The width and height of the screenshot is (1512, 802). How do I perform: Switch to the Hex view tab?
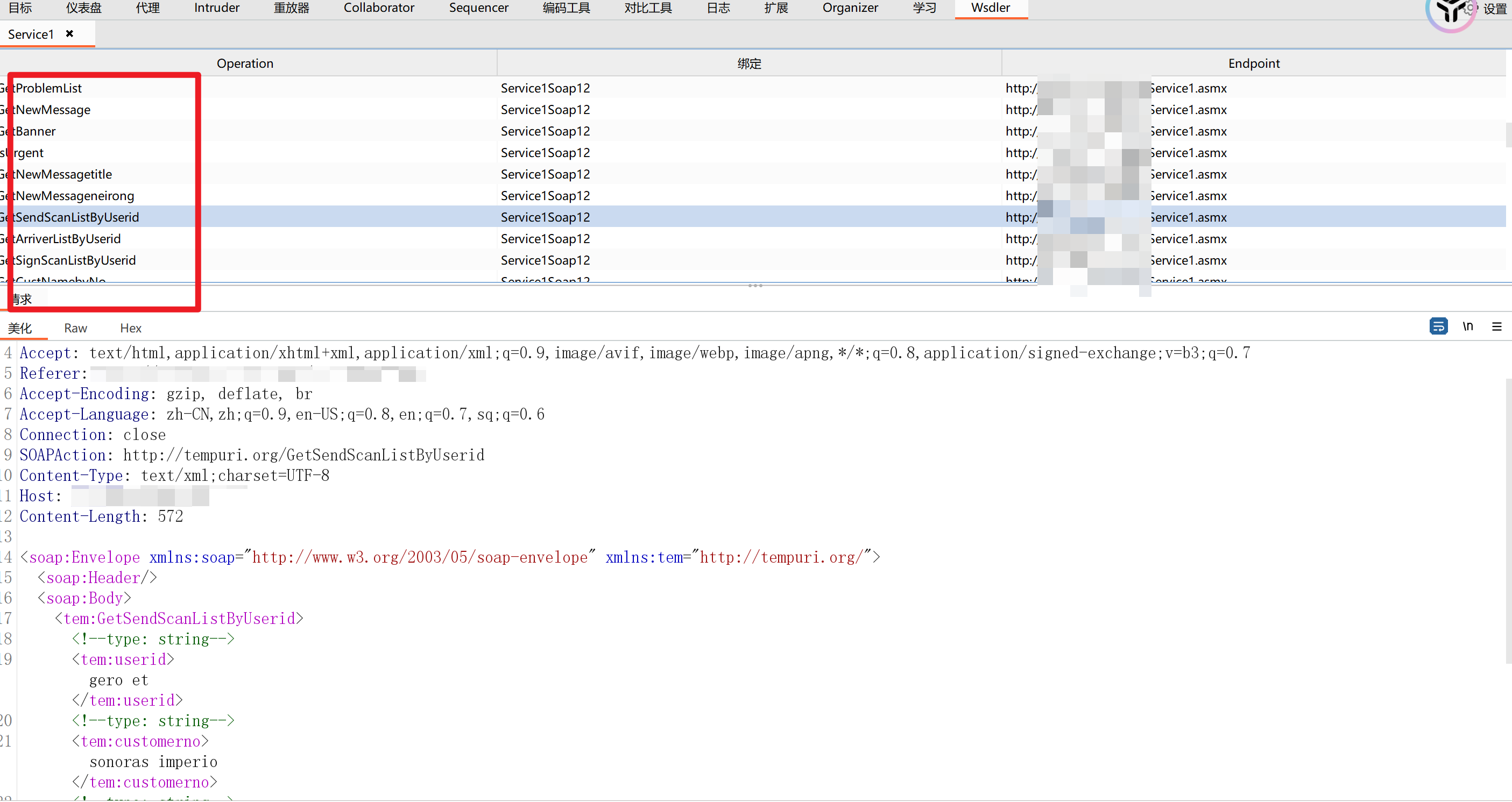(130, 328)
